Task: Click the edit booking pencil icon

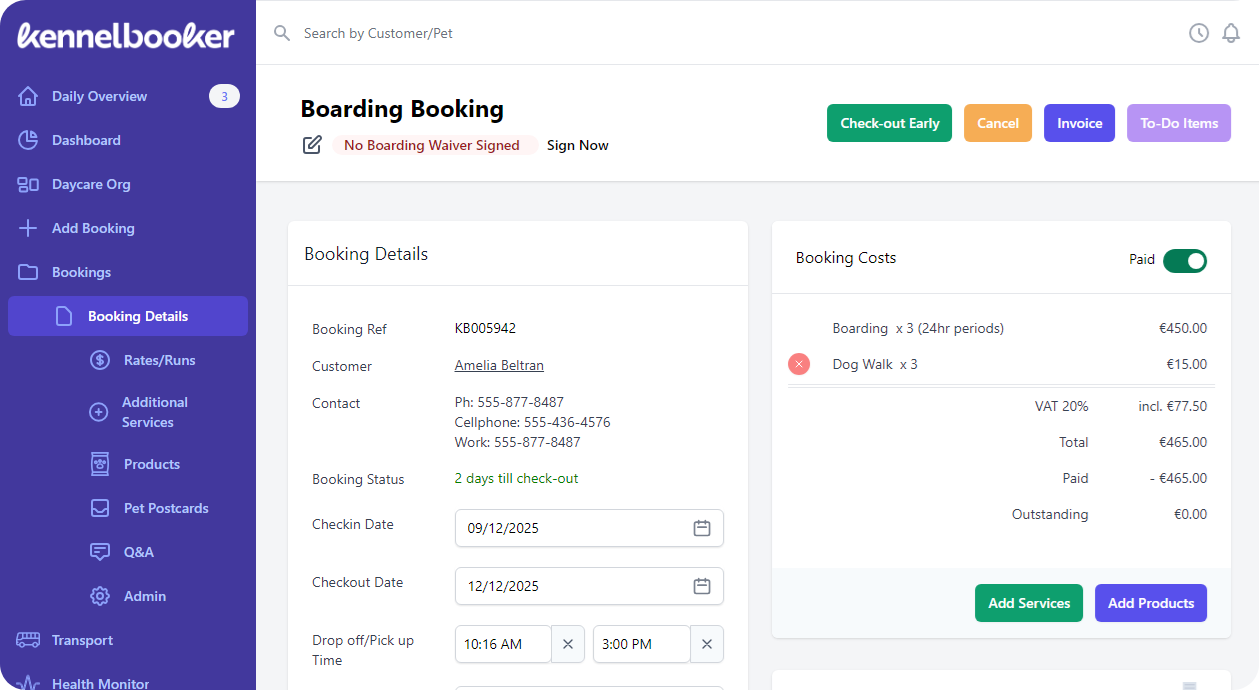Action: [312, 145]
